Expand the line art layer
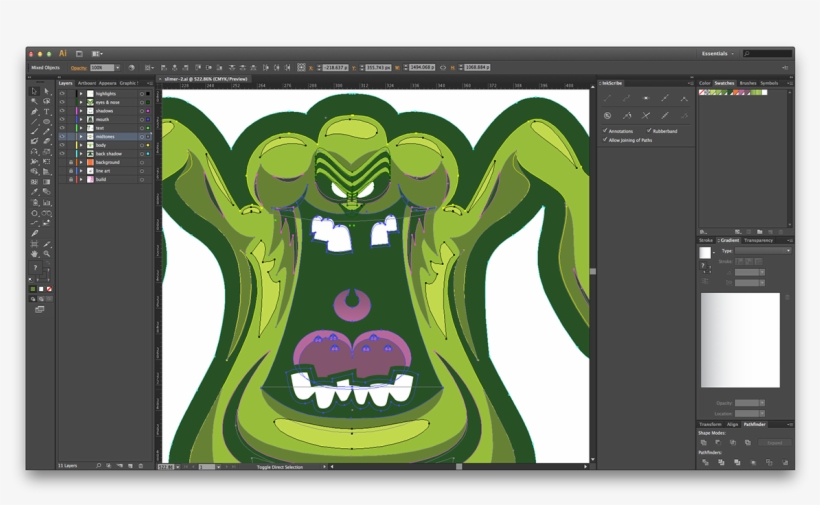820x505 pixels. [x=81, y=170]
